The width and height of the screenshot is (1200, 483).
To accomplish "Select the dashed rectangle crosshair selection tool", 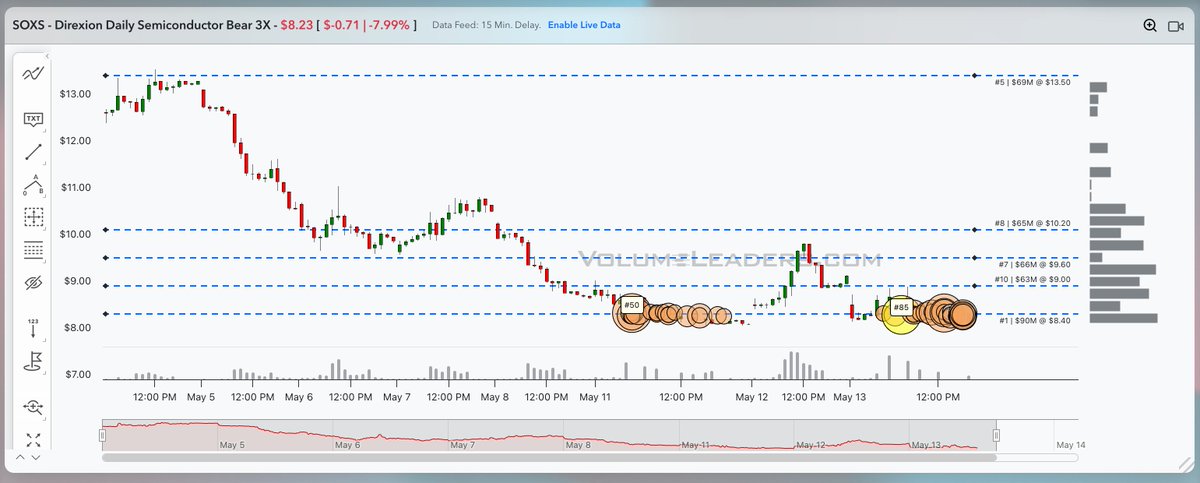I will tap(34, 217).
